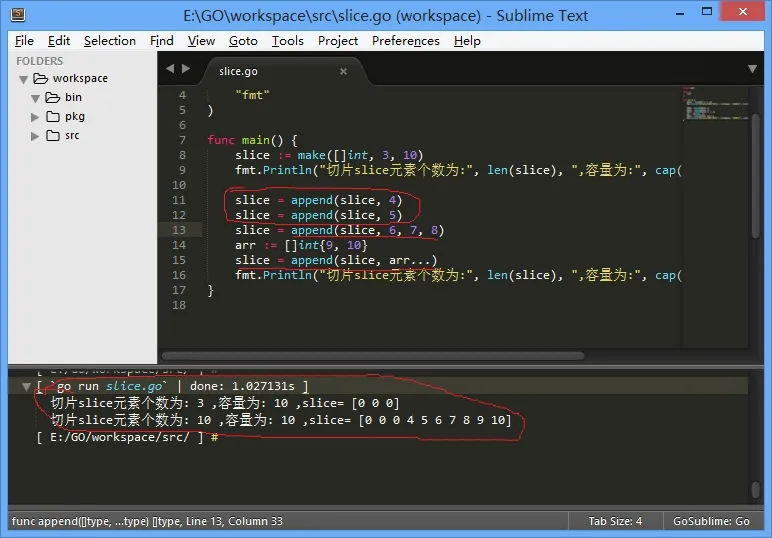Collapse the go run output arrow
Screen dimensions: 772x538
coord(26,387)
